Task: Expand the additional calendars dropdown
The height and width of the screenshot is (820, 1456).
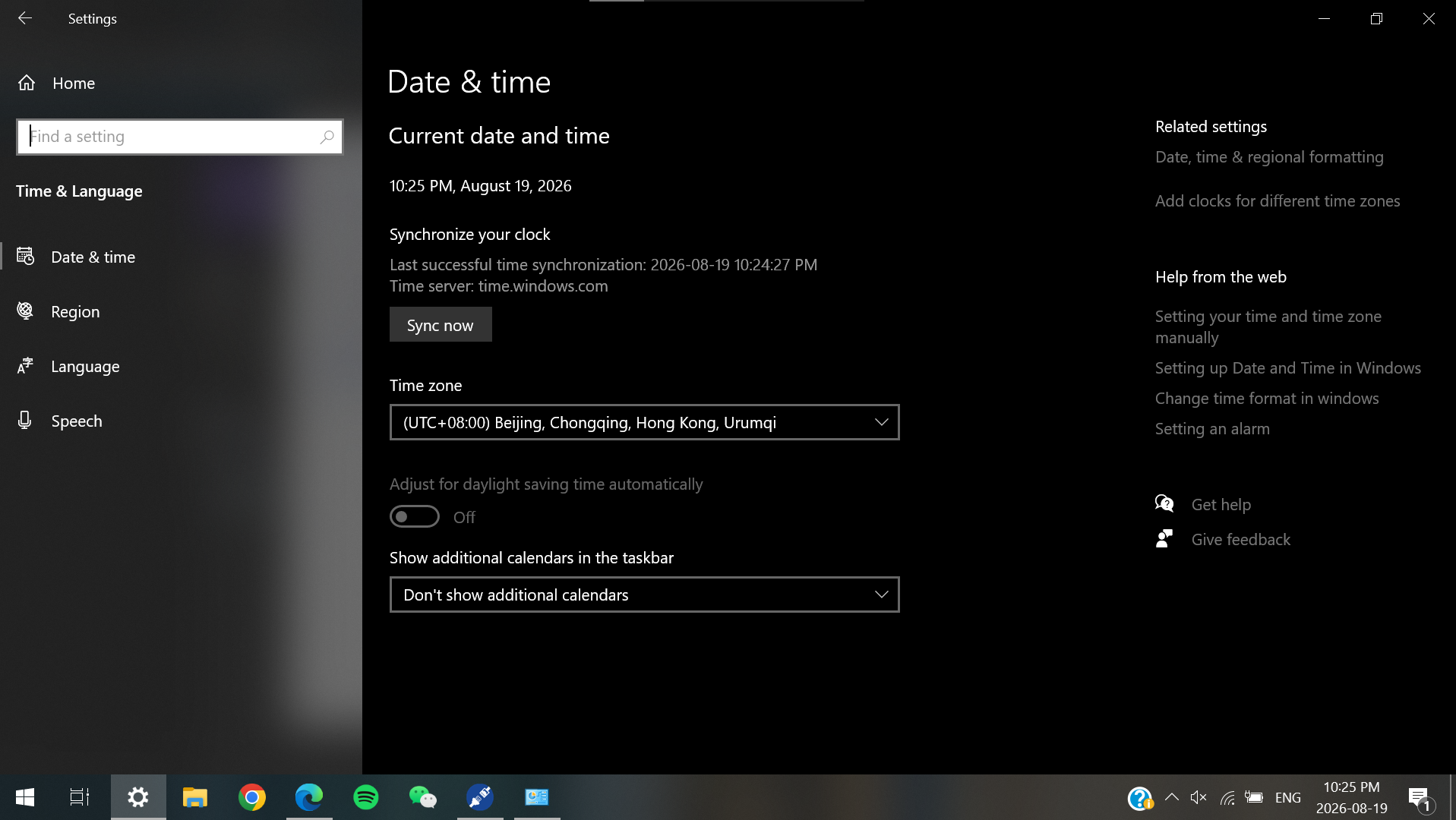Action: pyautogui.click(x=644, y=594)
